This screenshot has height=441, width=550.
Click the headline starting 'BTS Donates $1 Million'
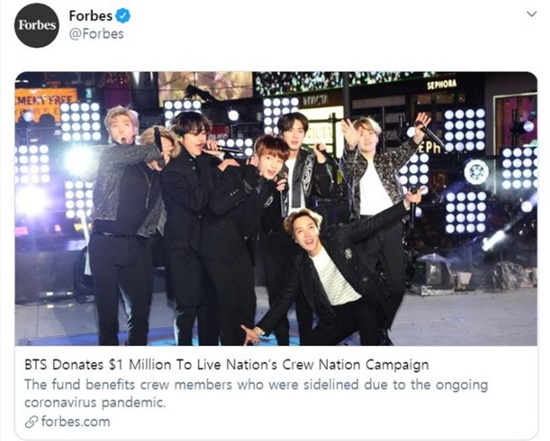[x=227, y=365]
